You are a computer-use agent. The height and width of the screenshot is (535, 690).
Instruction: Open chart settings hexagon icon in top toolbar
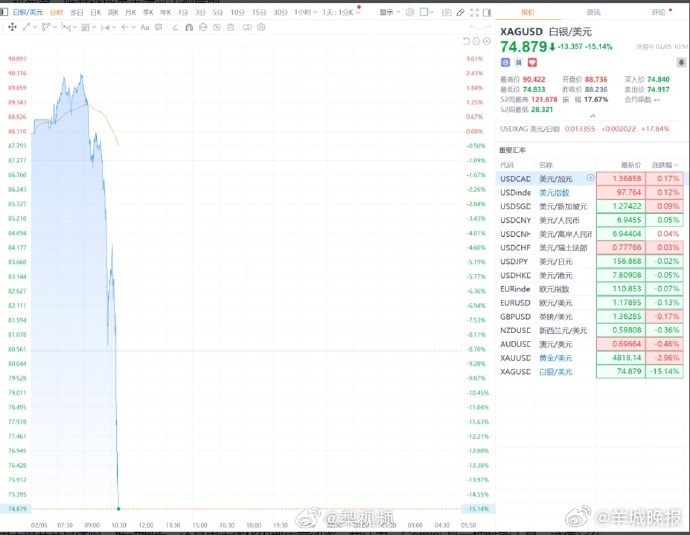click(x=410, y=12)
